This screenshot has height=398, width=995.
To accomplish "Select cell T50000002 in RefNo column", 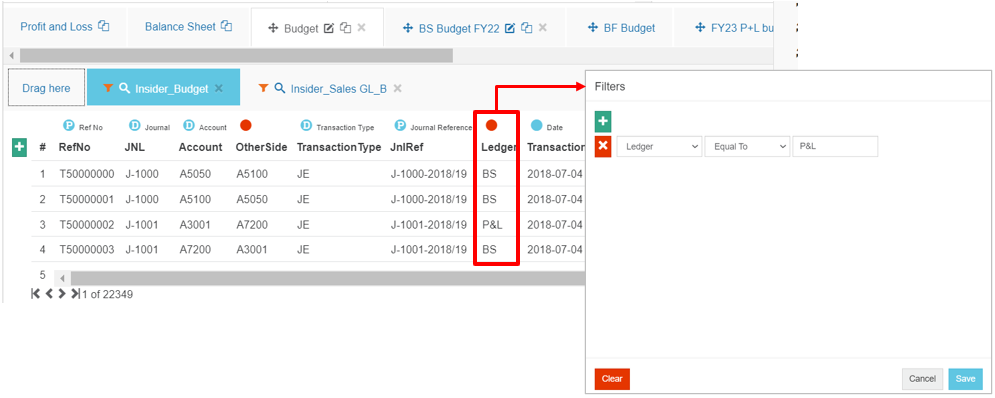I will click(87, 224).
